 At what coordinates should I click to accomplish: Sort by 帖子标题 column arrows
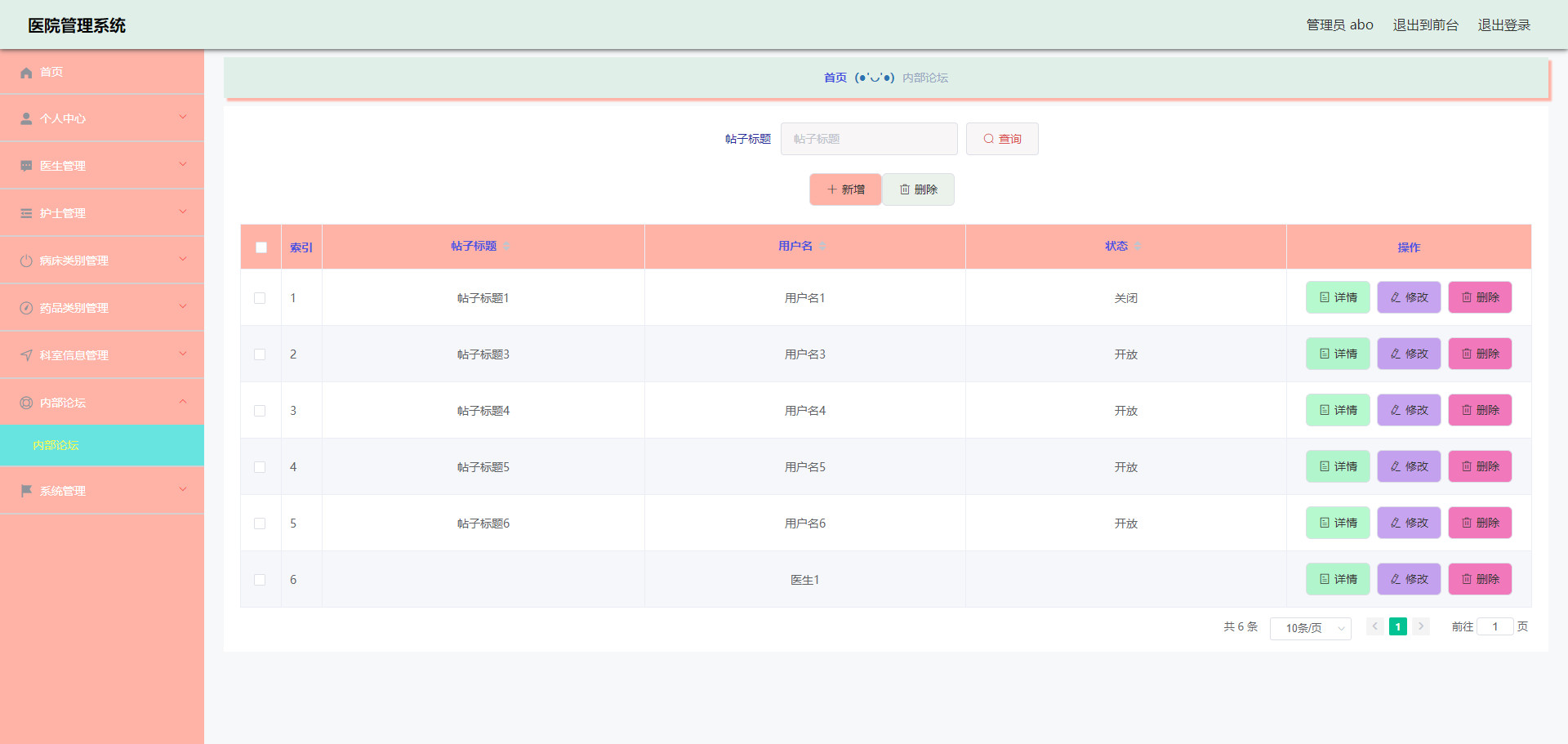[506, 246]
